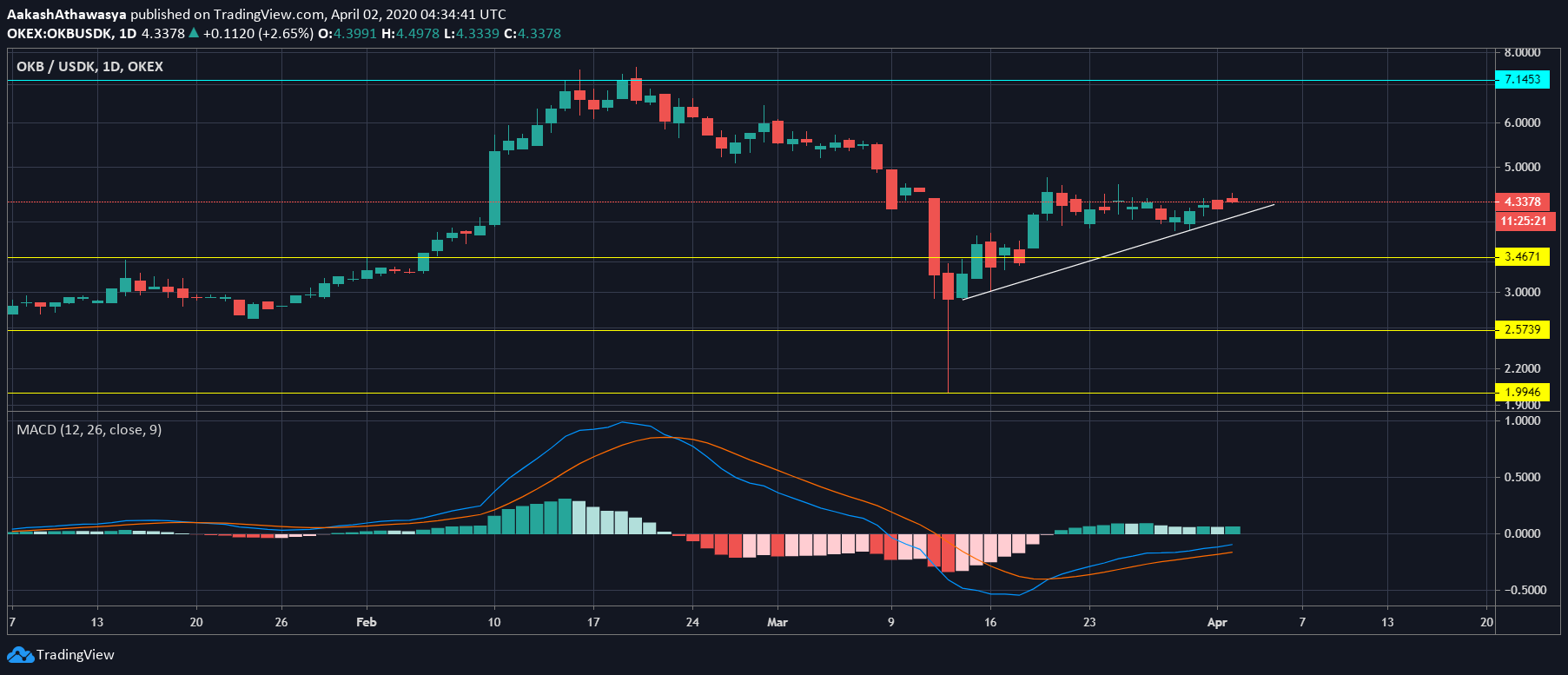Image resolution: width=1568 pixels, height=675 pixels.
Task: Click the April 02, 2020 publish timestamp
Action: pos(418,14)
